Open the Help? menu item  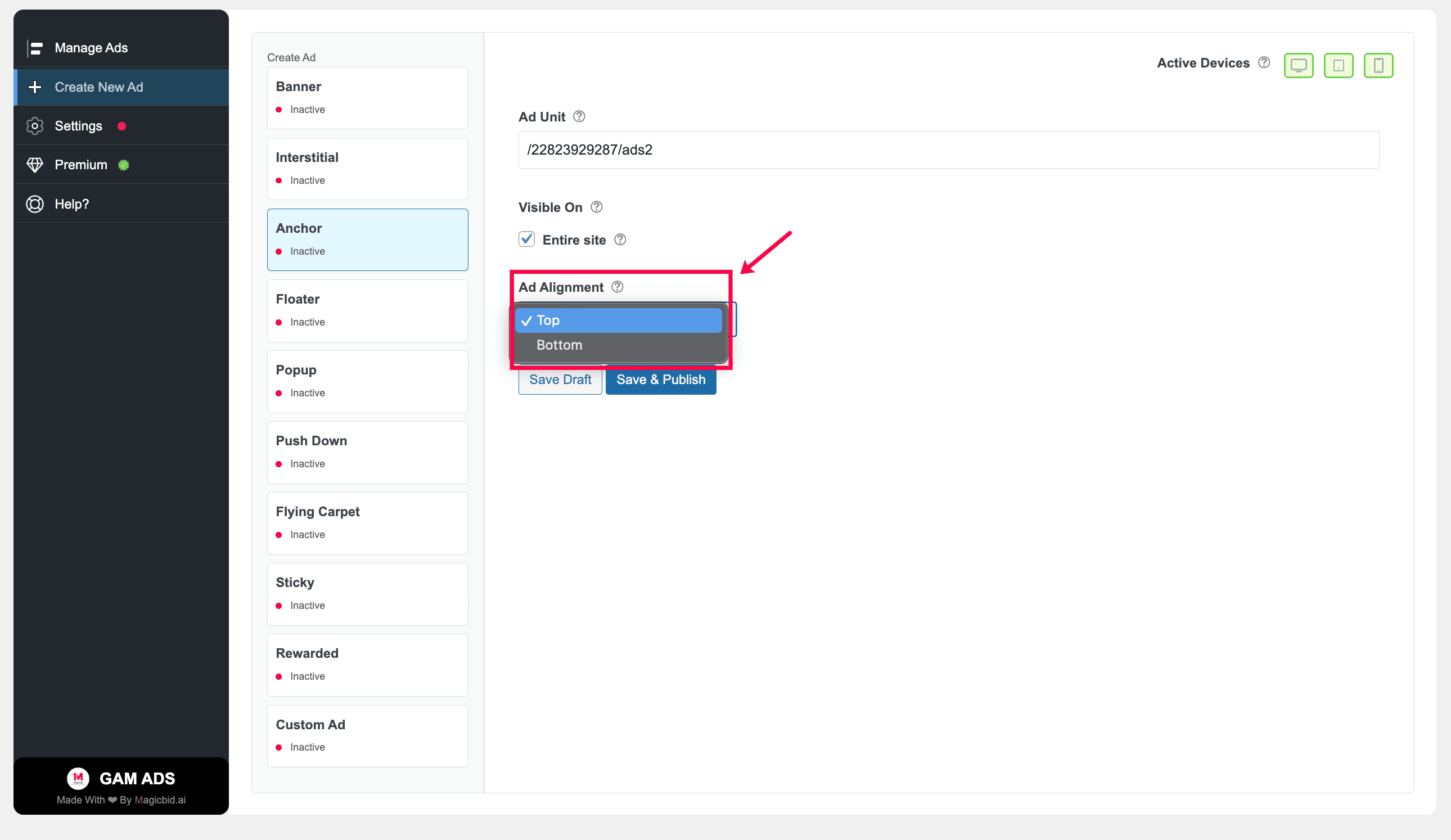click(121, 204)
